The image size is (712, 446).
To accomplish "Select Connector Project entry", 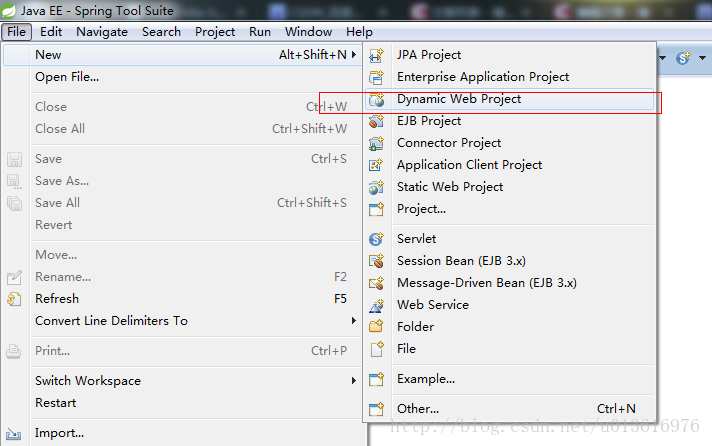I will click(x=509, y=143).
